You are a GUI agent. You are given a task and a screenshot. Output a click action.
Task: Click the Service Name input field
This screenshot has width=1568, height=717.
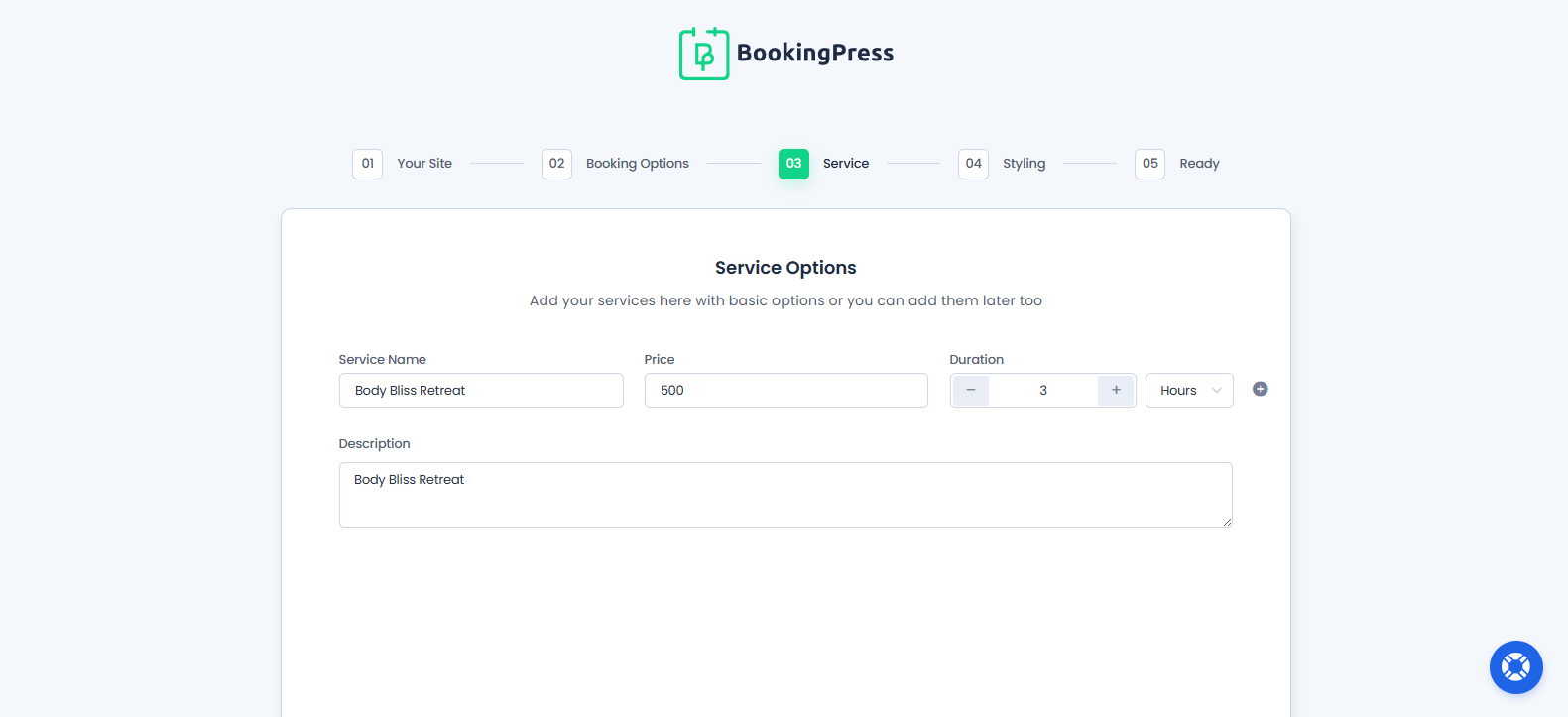(x=481, y=391)
